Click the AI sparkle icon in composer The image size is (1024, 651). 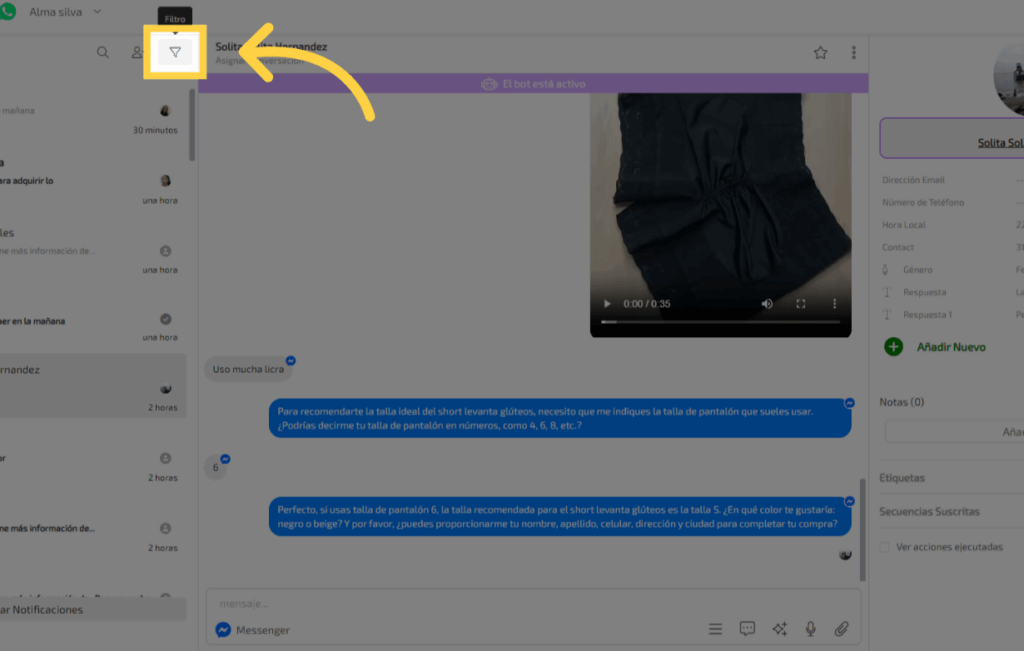(779, 629)
